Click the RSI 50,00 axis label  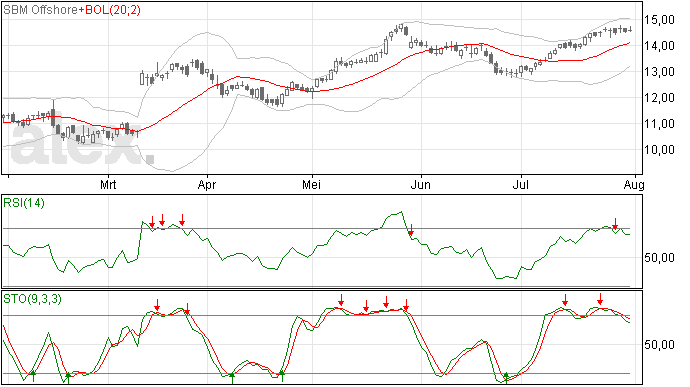click(659, 258)
